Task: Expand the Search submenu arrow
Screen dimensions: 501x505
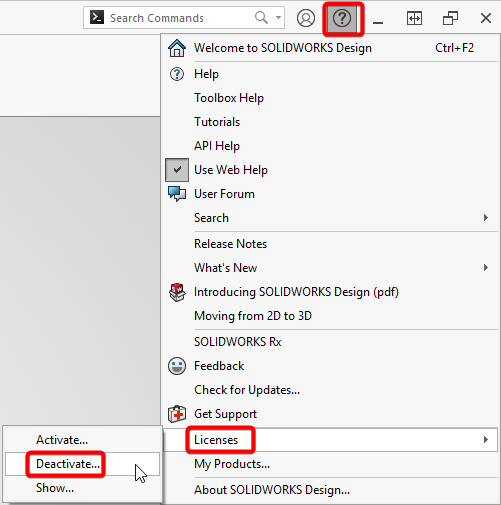Action: point(486,218)
